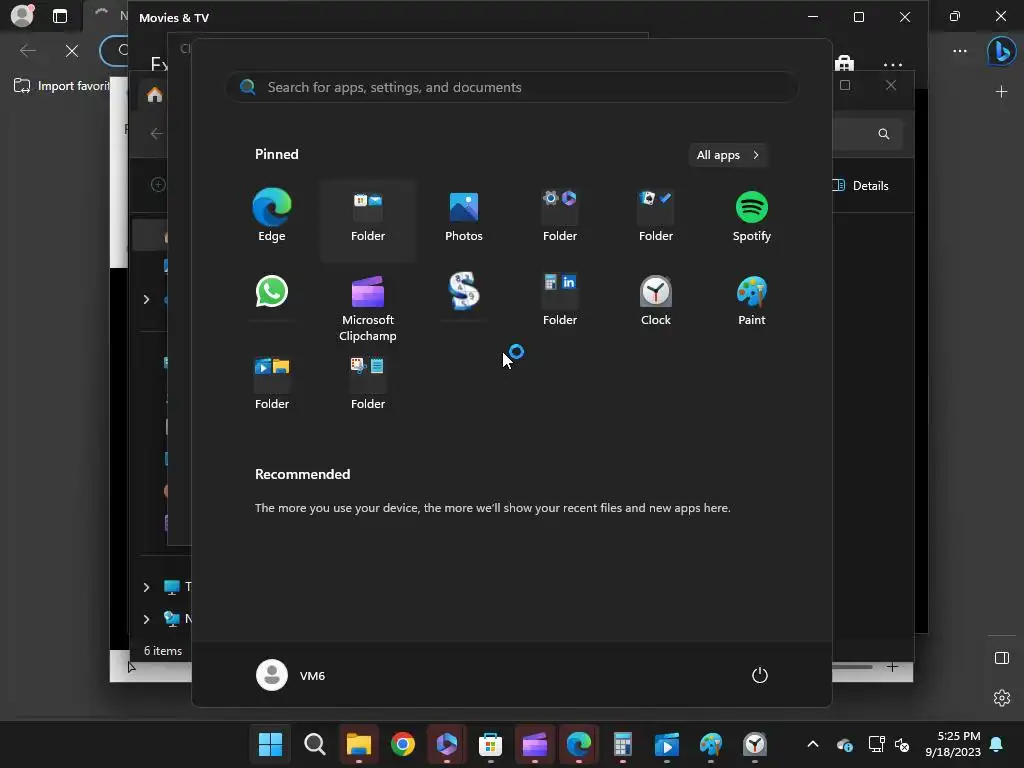Switch to Clipchamp in the taskbar
This screenshot has width=1024, height=768.
[534, 744]
